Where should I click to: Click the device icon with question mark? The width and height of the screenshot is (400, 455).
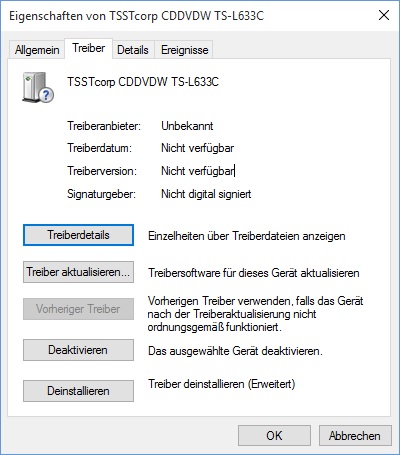(38, 87)
